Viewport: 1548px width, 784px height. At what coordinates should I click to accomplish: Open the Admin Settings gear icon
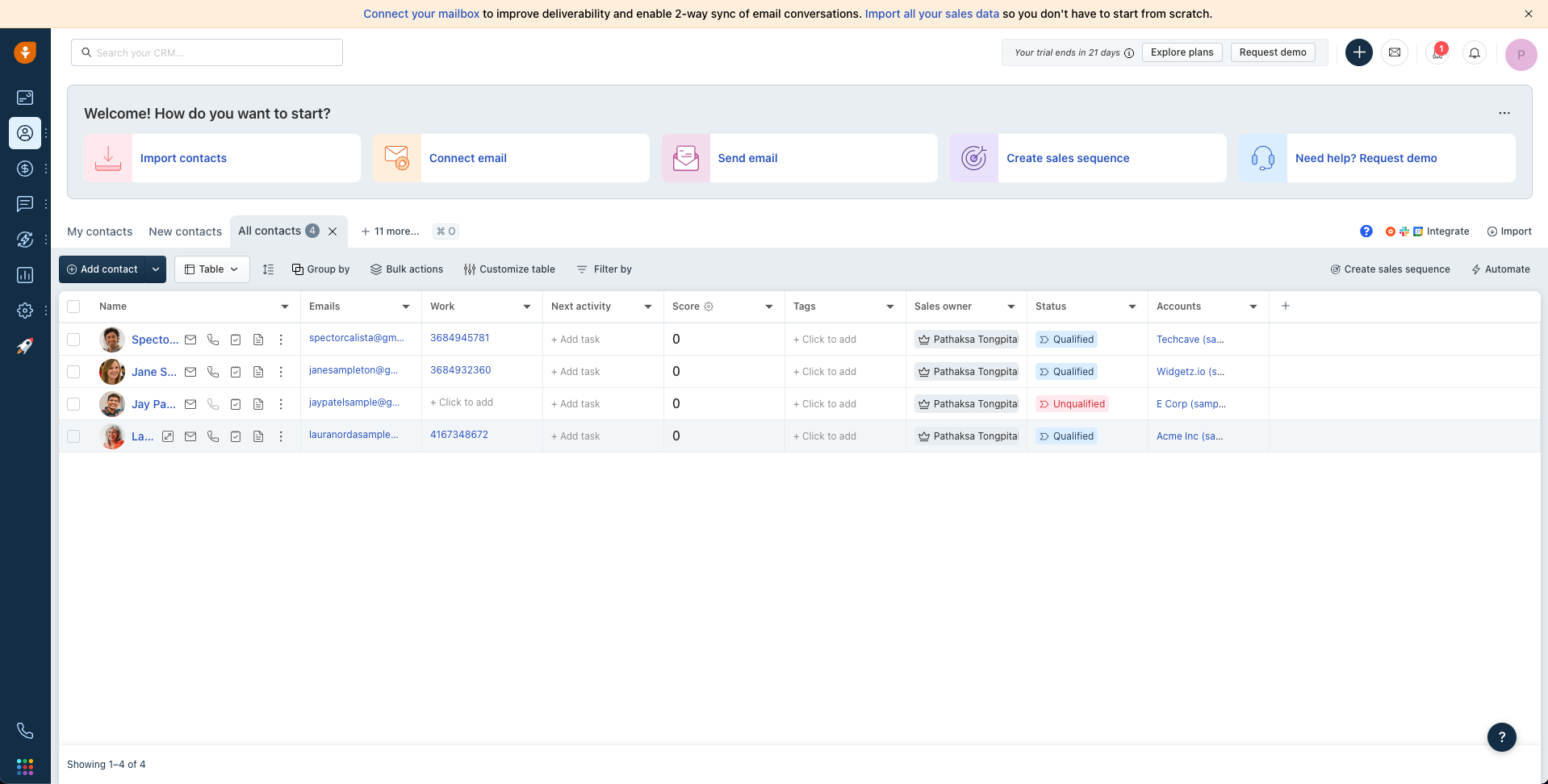point(25,310)
